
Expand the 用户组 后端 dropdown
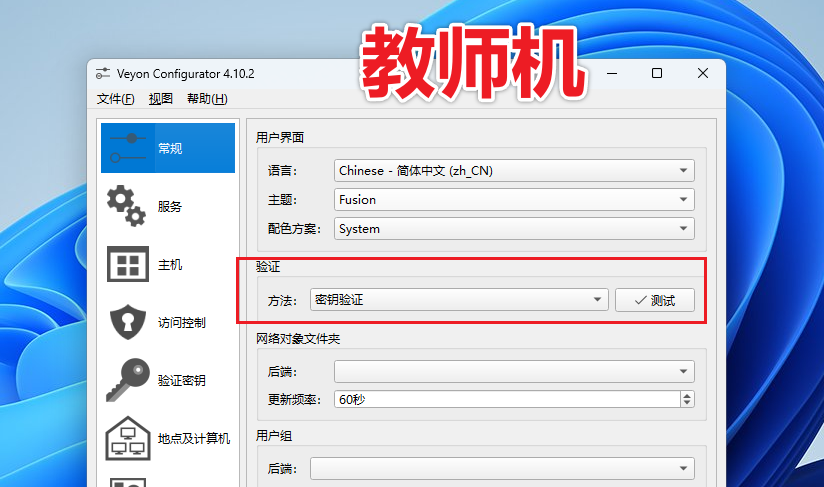tap(502, 468)
